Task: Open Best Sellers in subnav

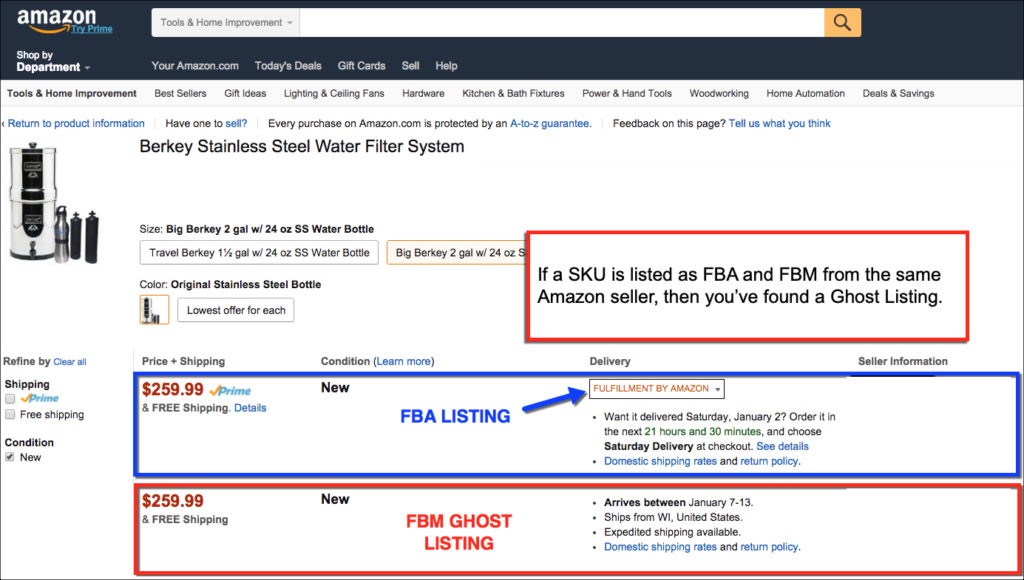Action: 180,93
